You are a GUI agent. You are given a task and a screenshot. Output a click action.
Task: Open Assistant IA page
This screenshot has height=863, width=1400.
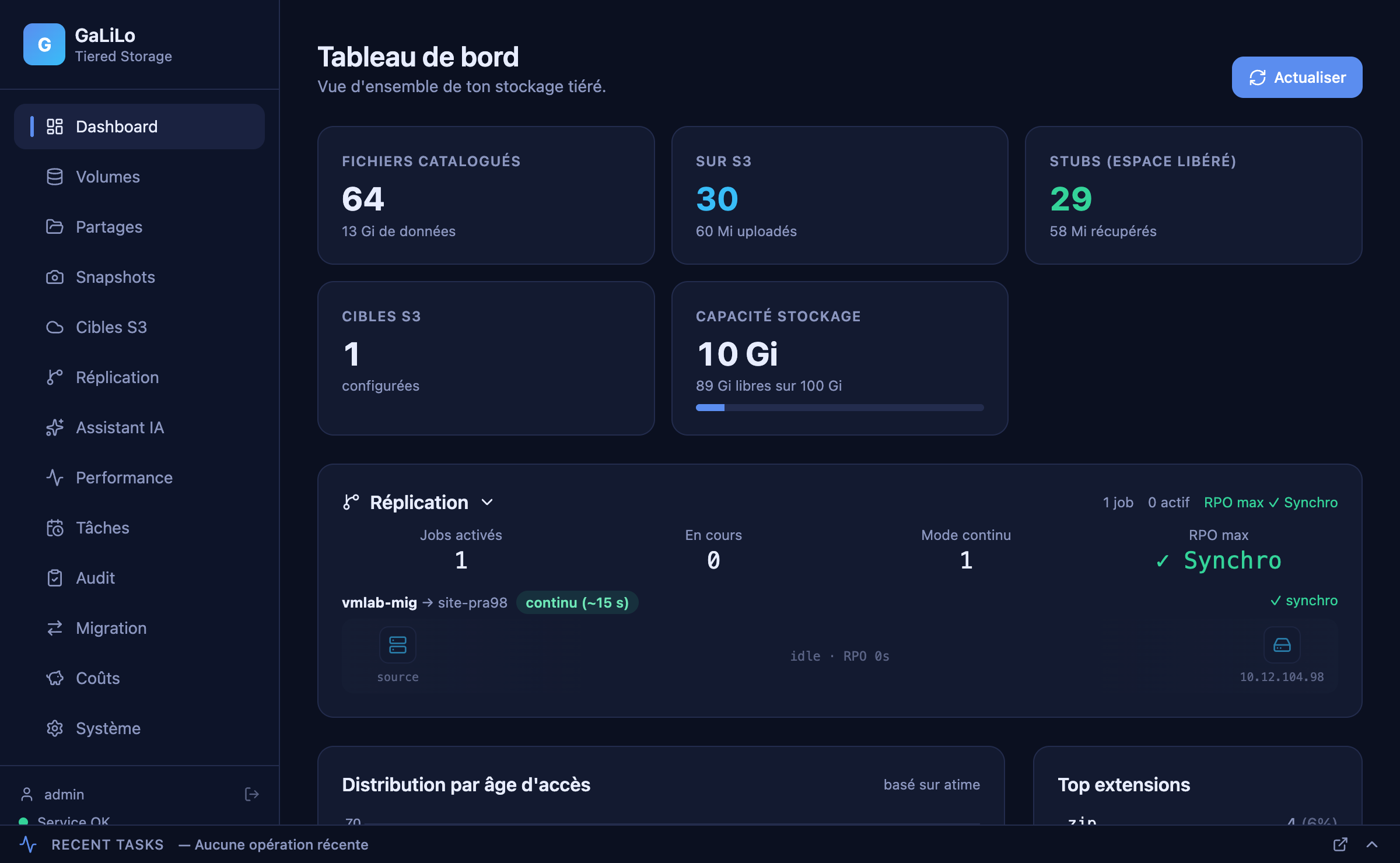[139, 427]
